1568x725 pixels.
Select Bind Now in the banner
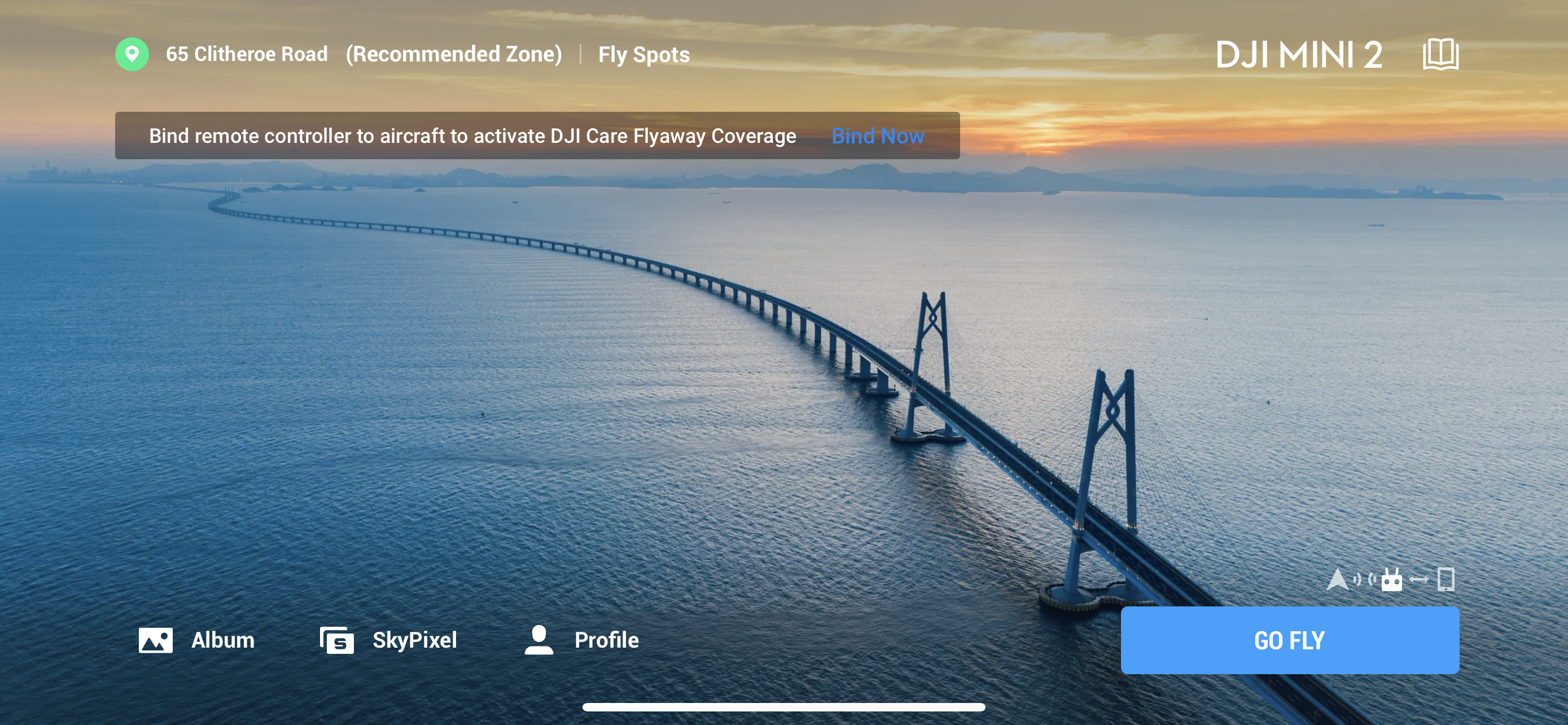[x=878, y=135]
